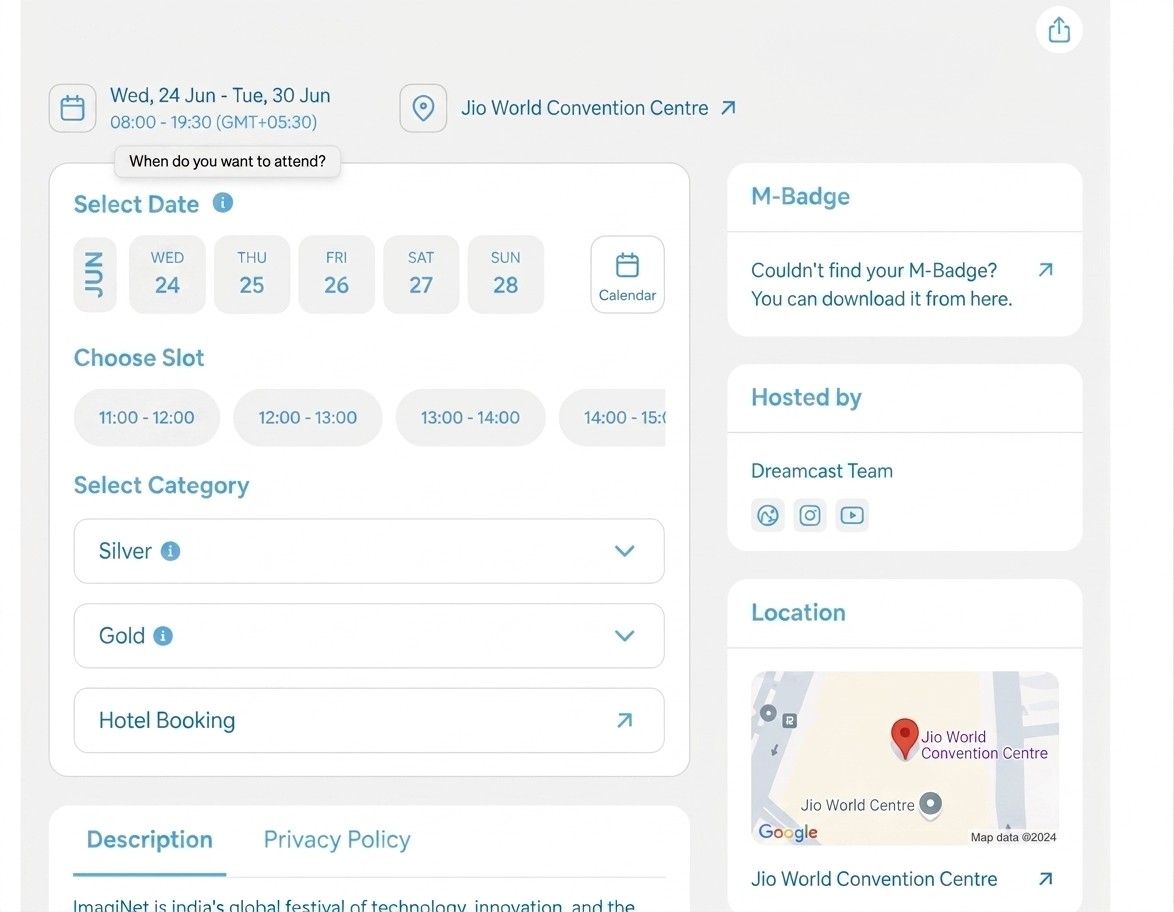Select date FRI 26
The width and height of the screenshot is (1174, 912).
(336, 274)
